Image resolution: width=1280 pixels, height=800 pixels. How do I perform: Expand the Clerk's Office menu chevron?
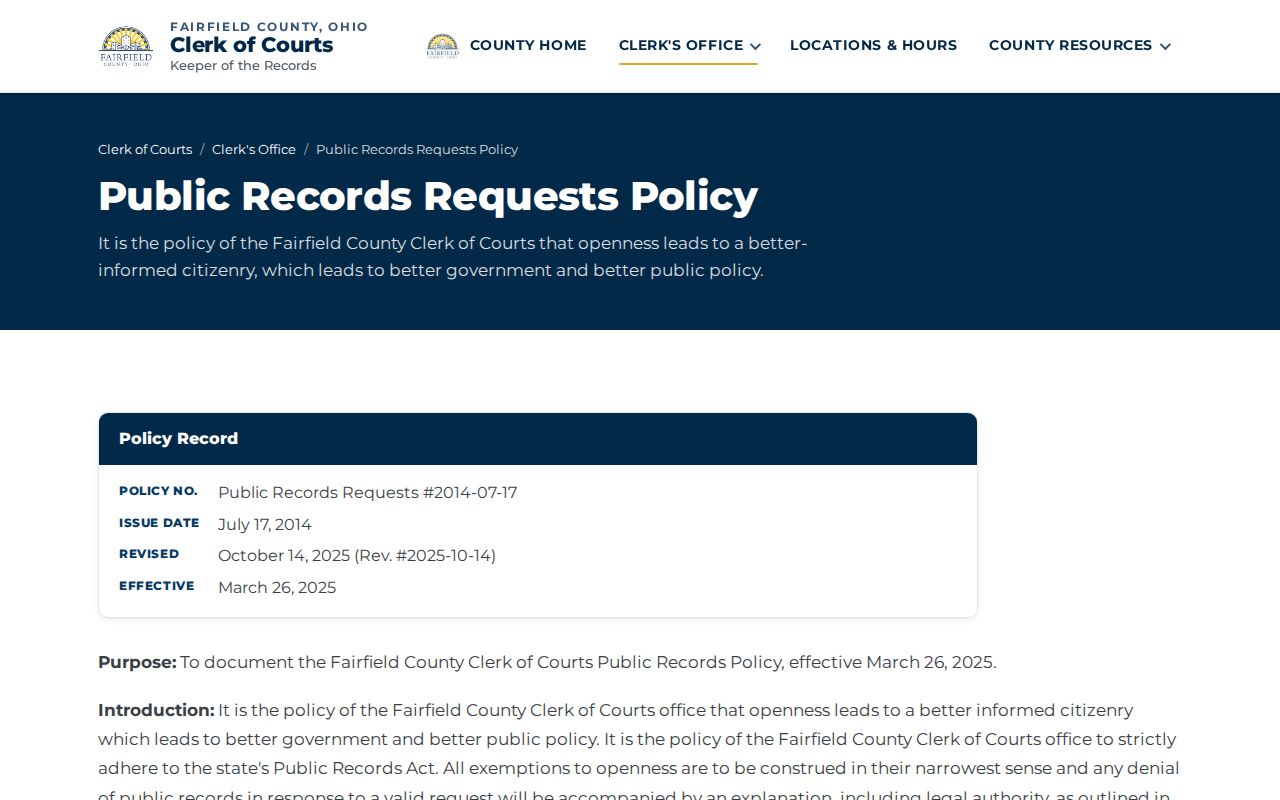(x=755, y=46)
